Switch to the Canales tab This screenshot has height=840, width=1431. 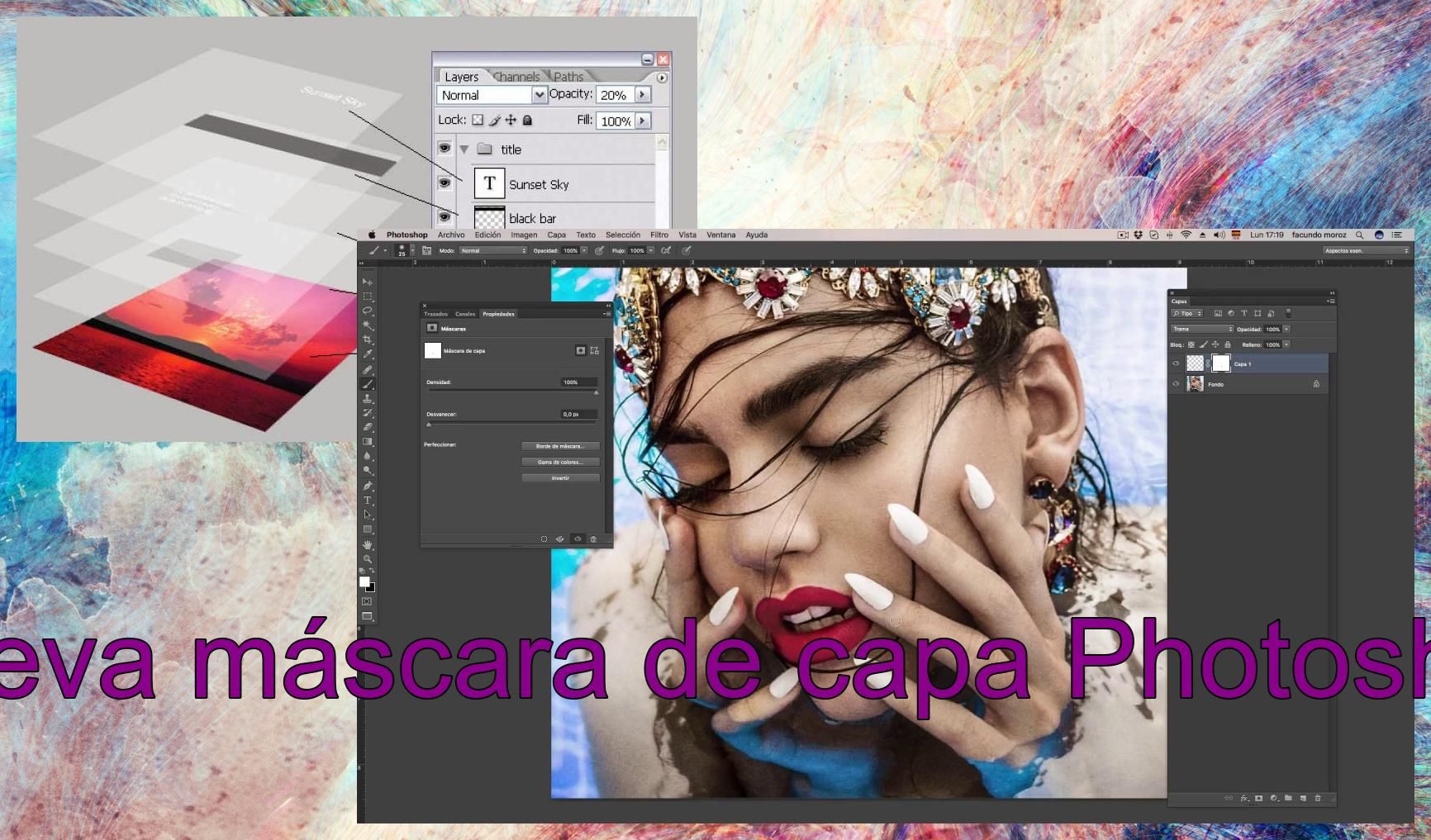pos(465,314)
